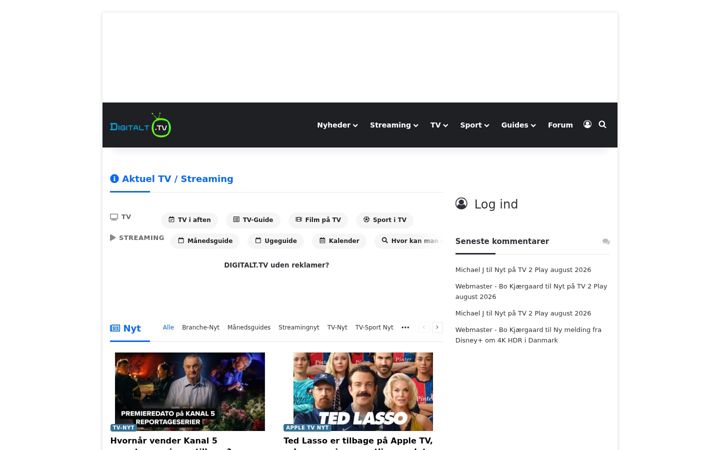Select the Månedsguides tab
720x450 pixels.
click(249, 327)
